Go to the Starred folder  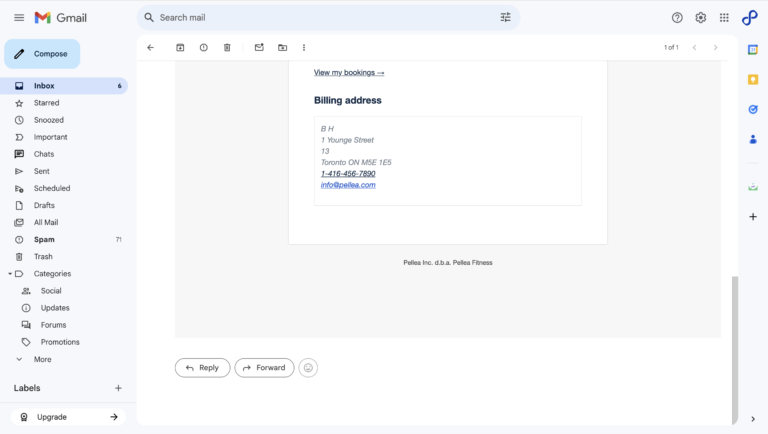(x=46, y=103)
